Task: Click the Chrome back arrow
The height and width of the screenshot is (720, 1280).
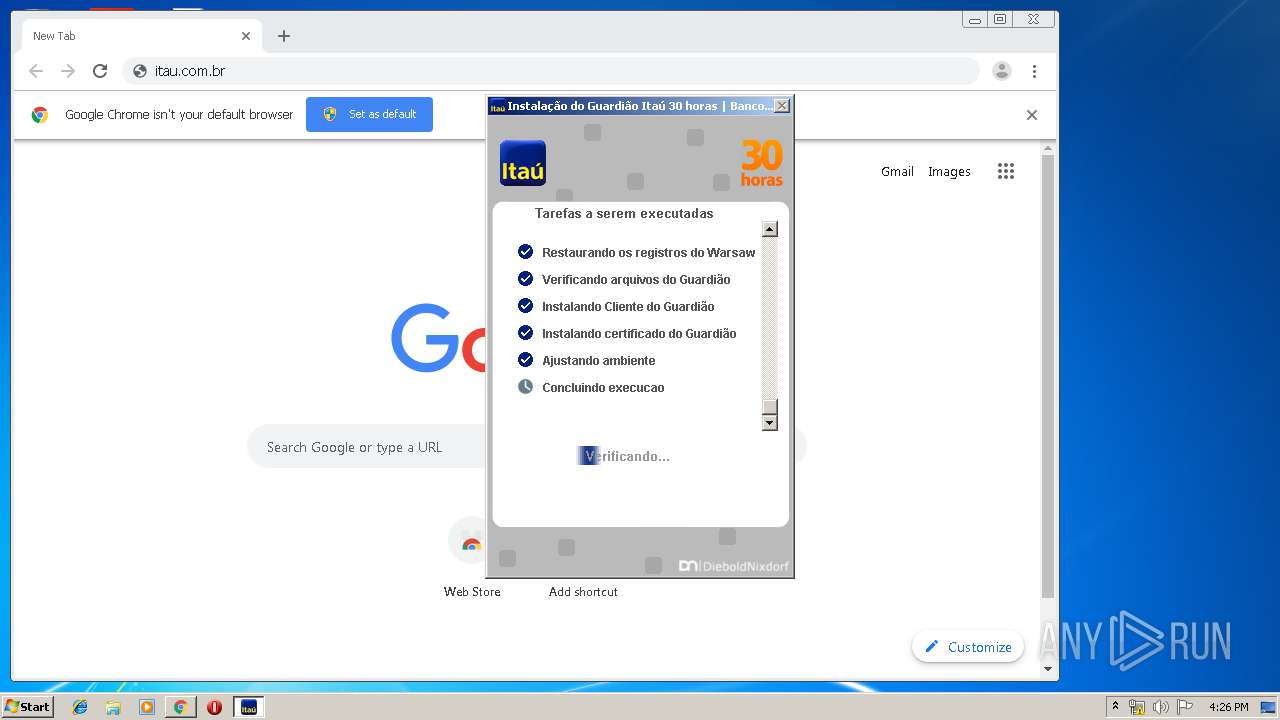Action: tap(36, 71)
